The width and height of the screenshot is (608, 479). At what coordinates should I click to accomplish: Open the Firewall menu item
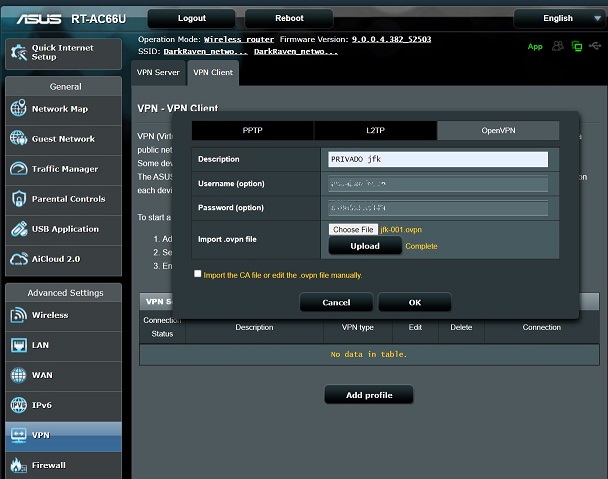[64, 465]
